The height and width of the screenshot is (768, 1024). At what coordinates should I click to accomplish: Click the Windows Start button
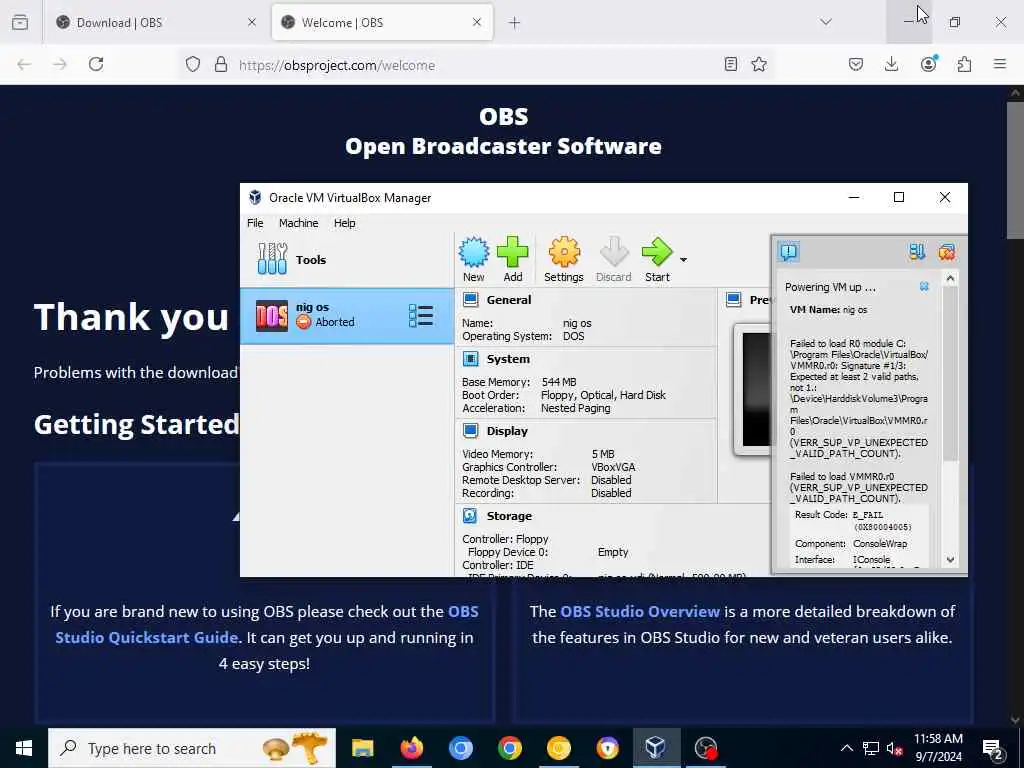tap(24, 748)
